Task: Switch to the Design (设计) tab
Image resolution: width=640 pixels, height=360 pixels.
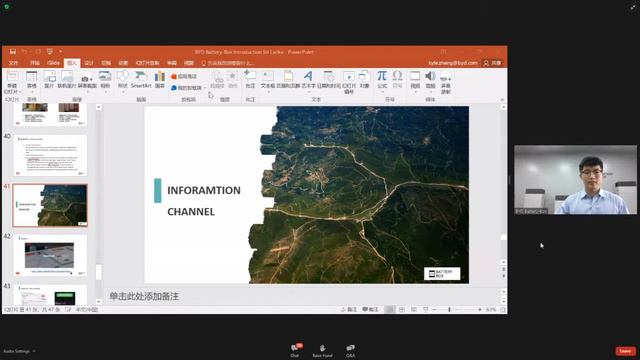Action: (89, 63)
